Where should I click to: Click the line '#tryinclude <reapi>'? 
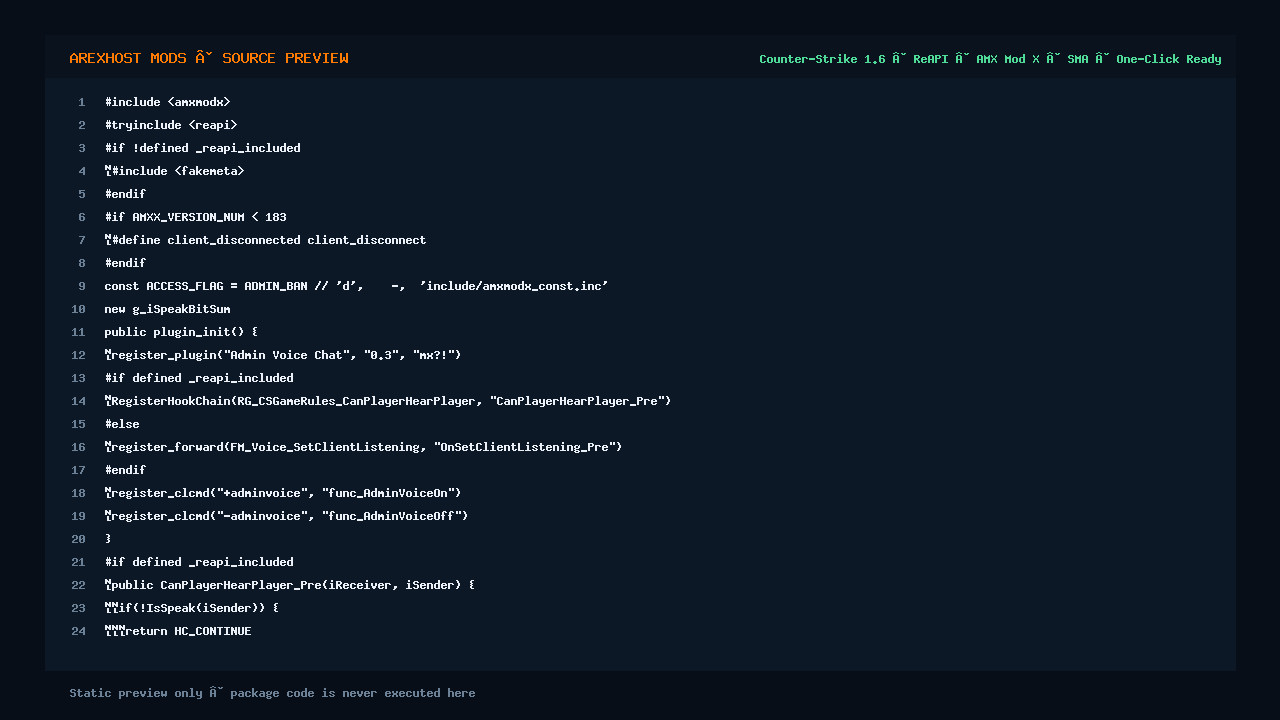pyautogui.click(x=171, y=125)
